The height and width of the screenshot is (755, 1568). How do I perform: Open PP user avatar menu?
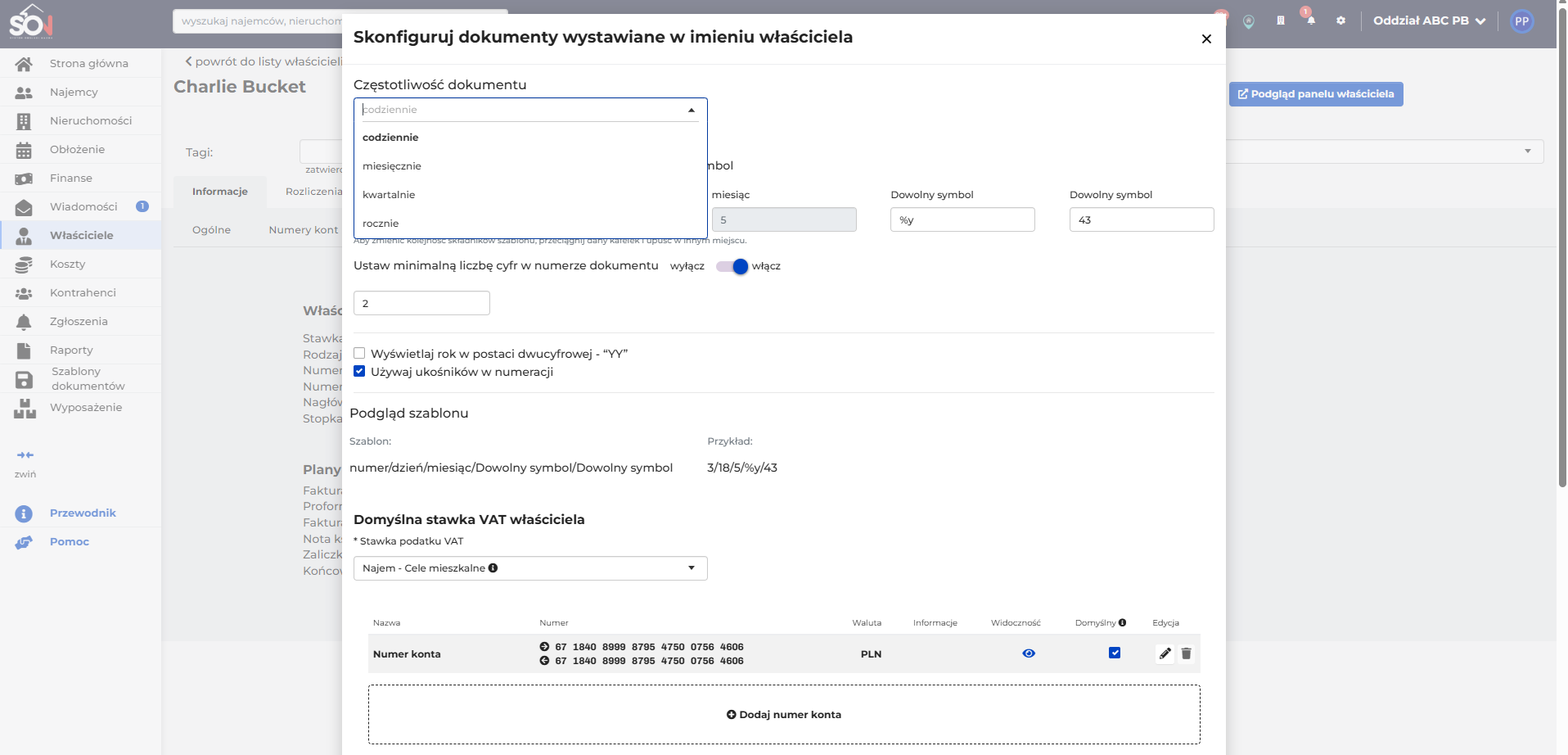[x=1521, y=21]
